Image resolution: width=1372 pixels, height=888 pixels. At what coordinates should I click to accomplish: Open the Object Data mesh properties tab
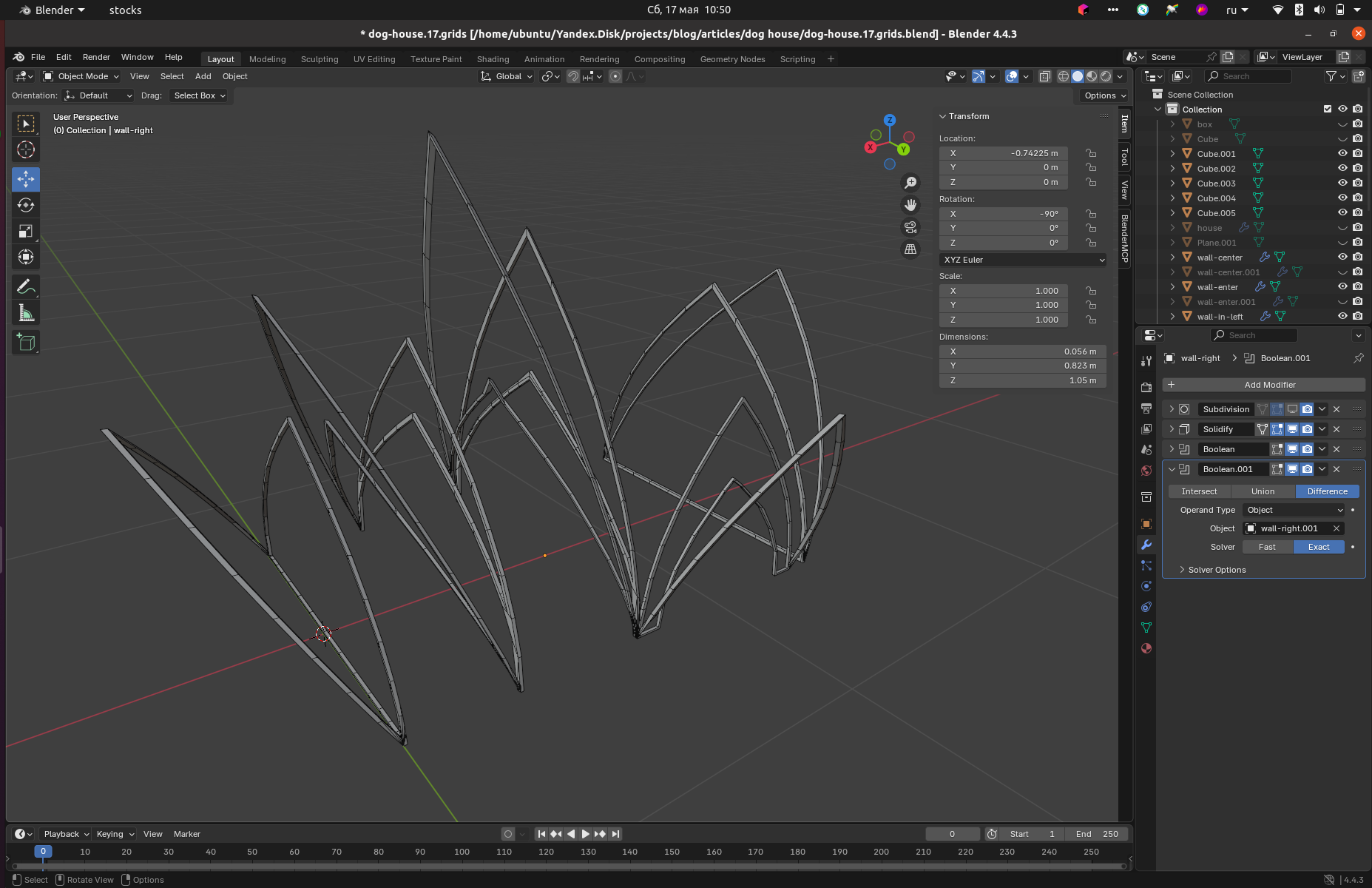1146,628
